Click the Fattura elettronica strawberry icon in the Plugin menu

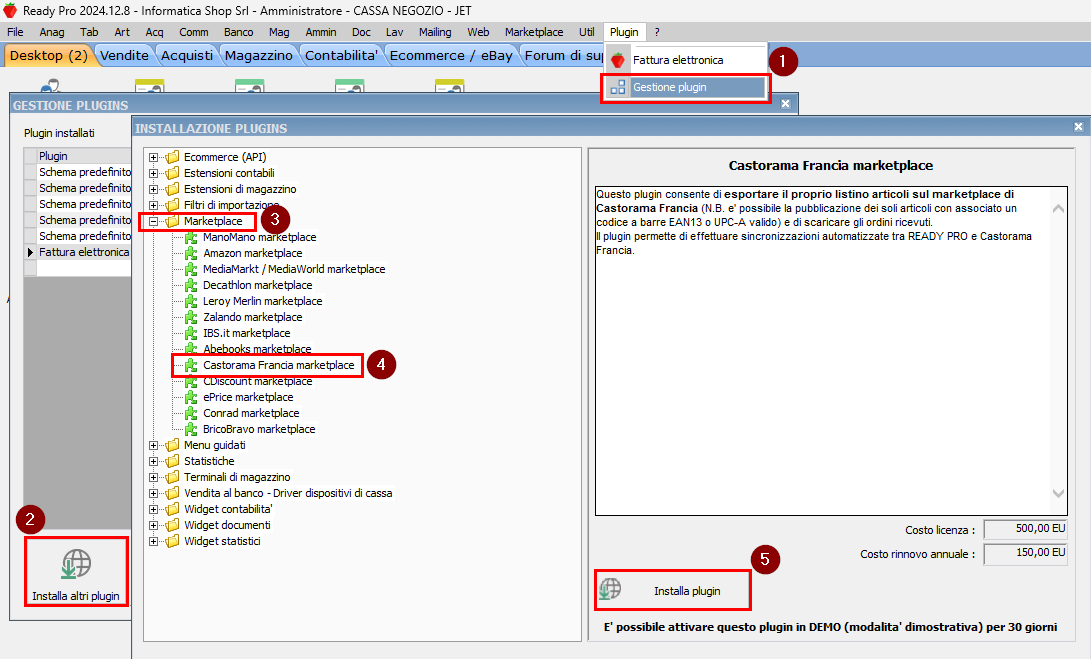tap(617, 61)
